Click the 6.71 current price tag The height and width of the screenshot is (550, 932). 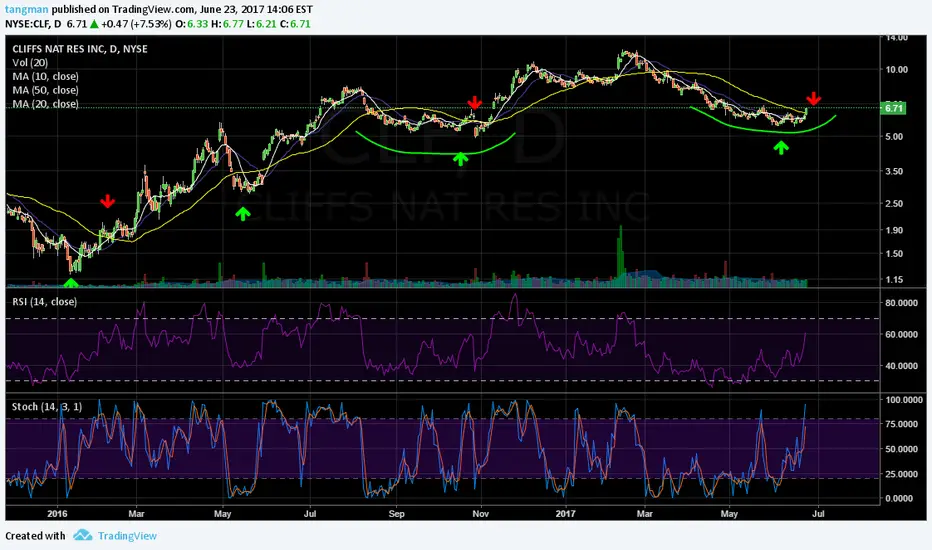point(894,108)
